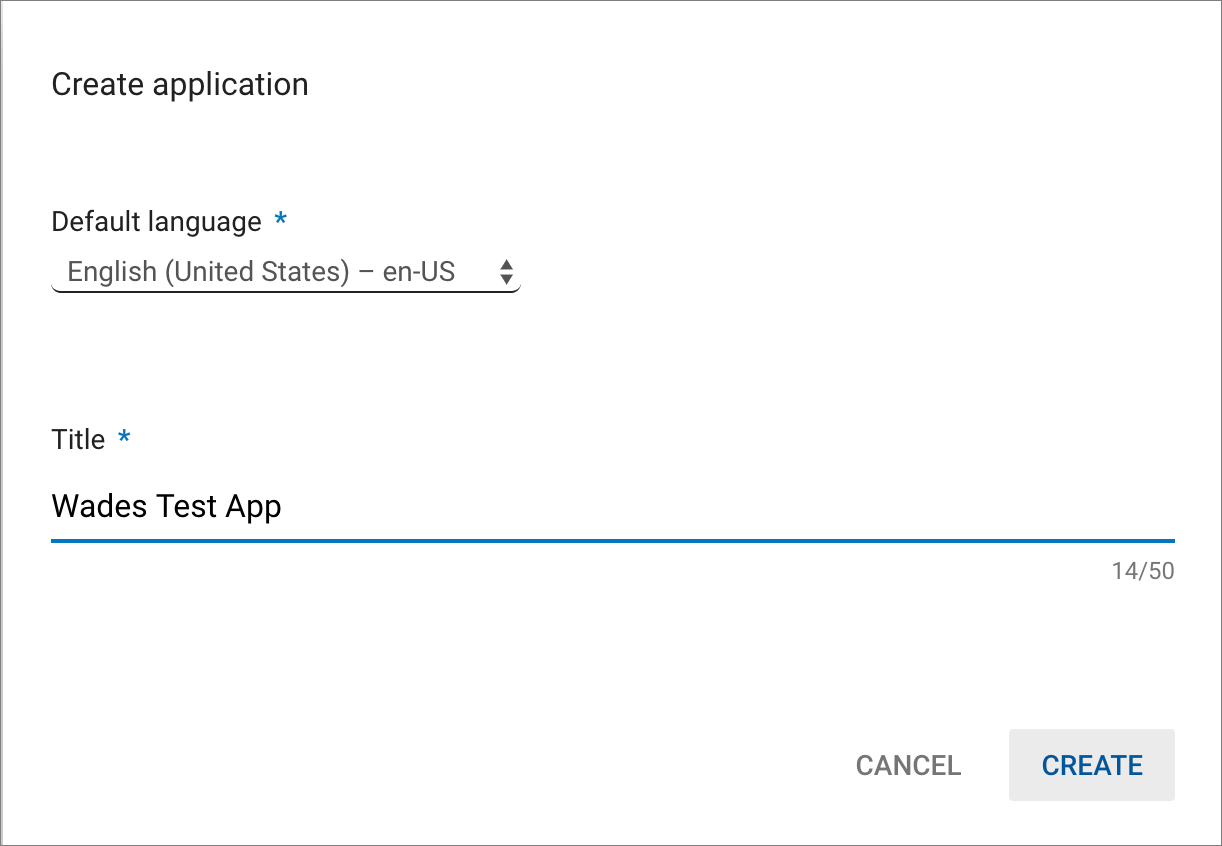Click the 14/50 character counter
The image size is (1222, 846).
click(x=1142, y=572)
